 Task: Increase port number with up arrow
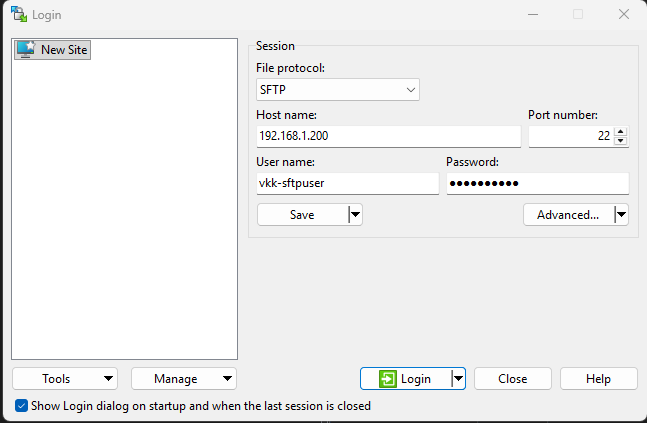tap(620, 132)
